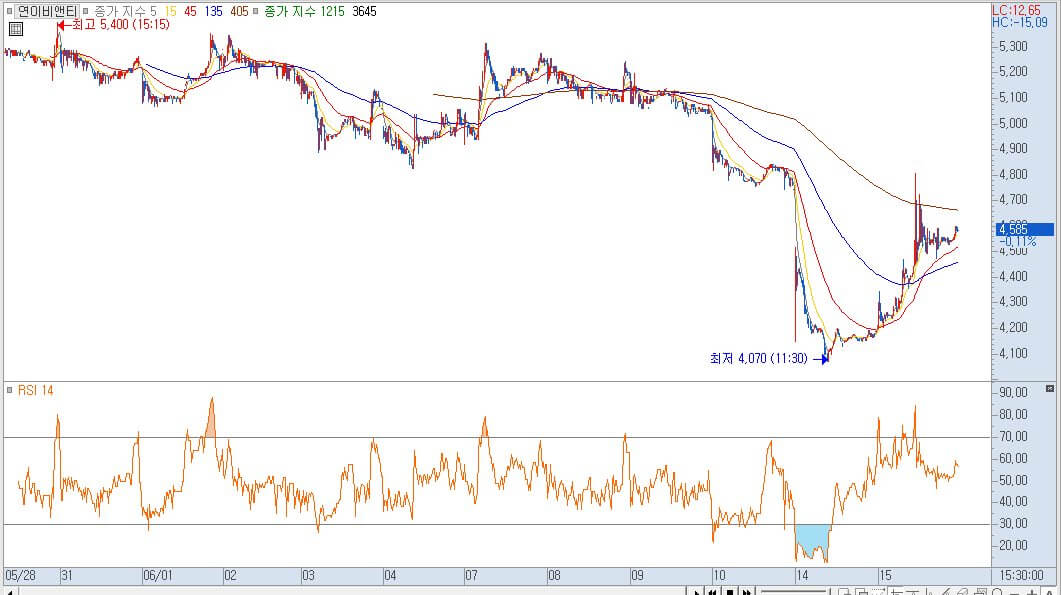The image size is (1061, 595).
Task: Click the small icon at RSI panel corner
Action: [x=1049, y=389]
